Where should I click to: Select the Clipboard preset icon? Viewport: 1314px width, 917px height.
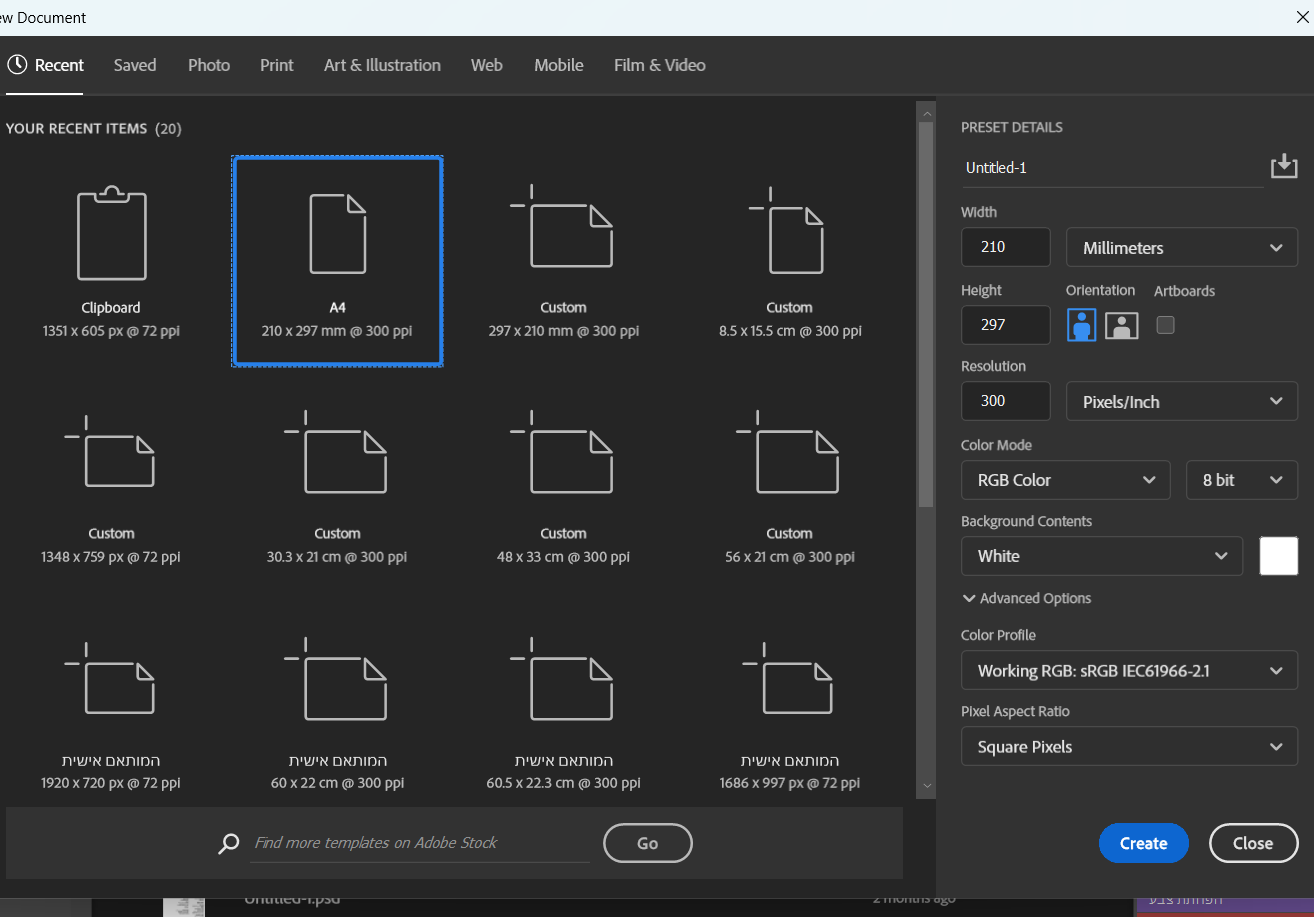point(112,234)
